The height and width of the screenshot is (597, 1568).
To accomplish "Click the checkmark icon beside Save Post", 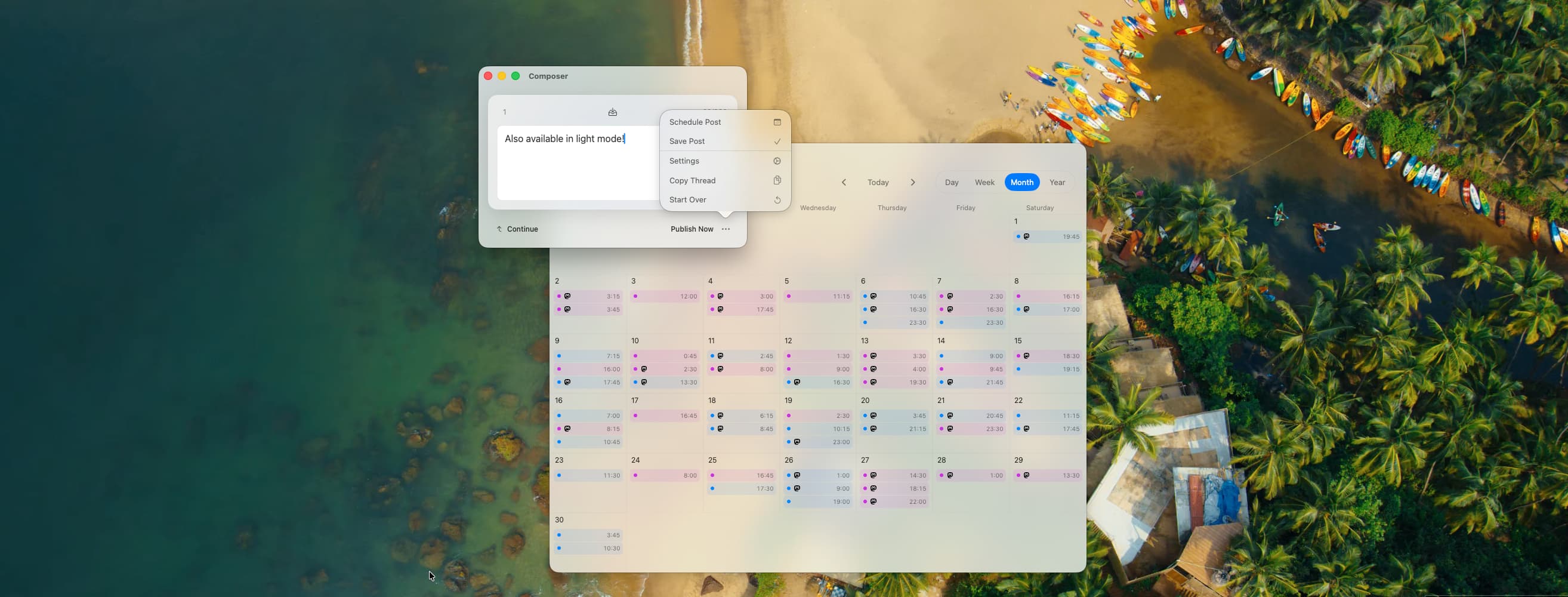I will pos(777,141).
